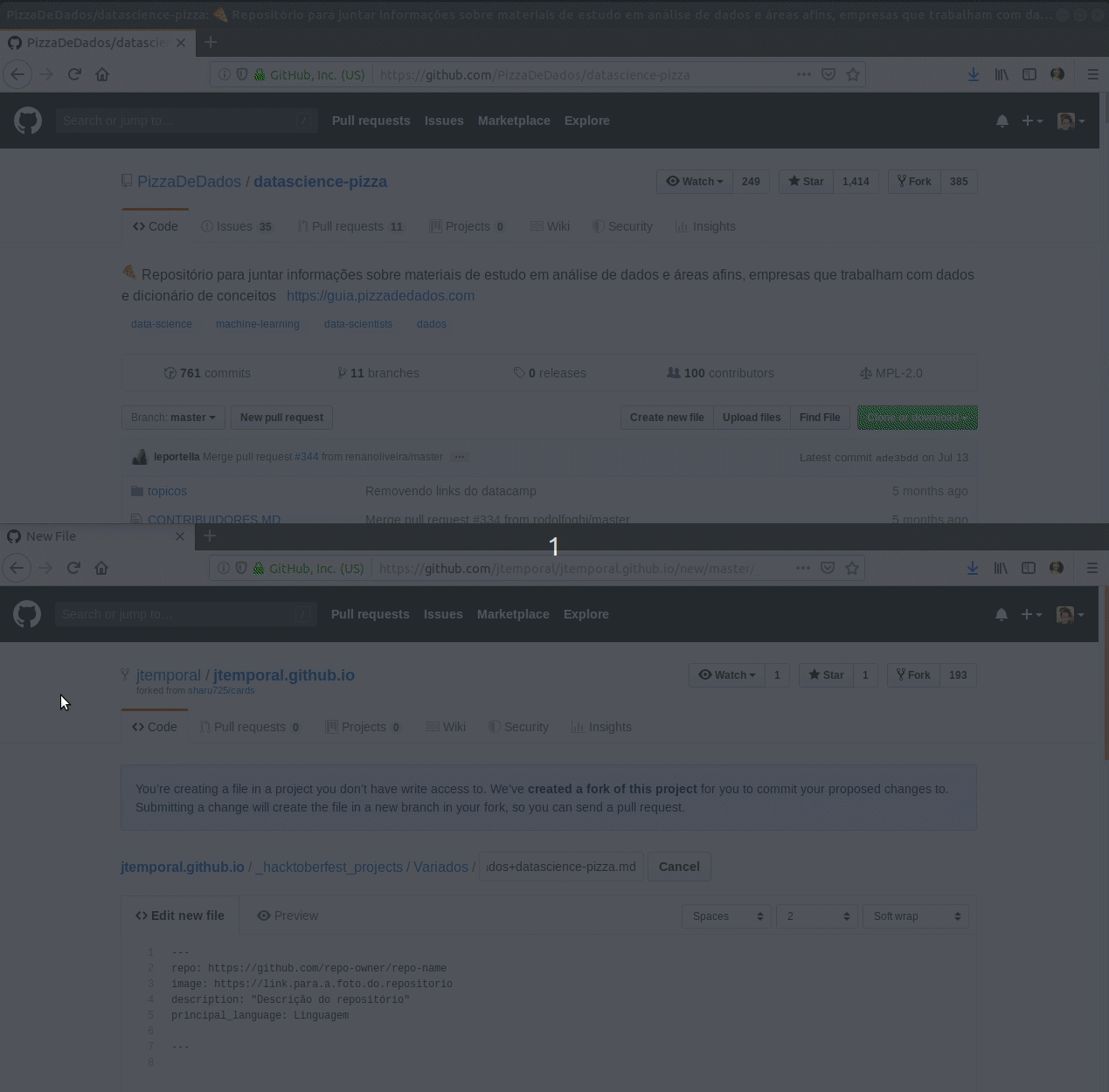1109x1092 pixels.
Task: Click New pull request button
Action: pos(281,418)
